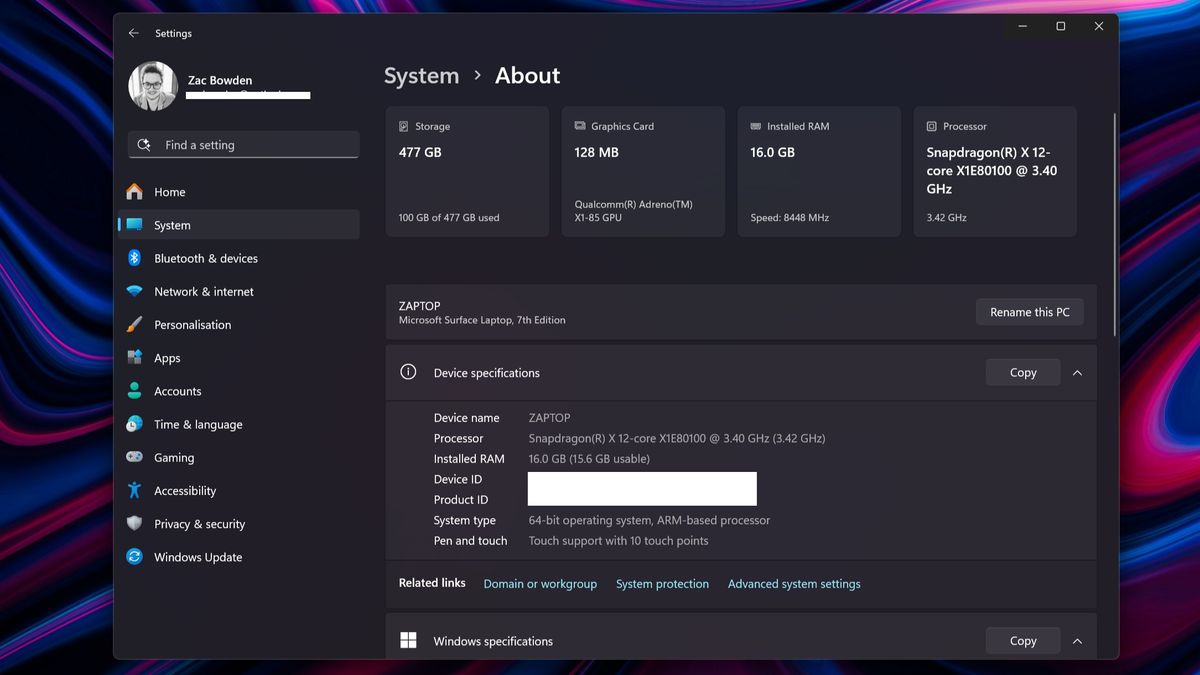Open the Accounts settings icon
The image size is (1200, 675).
(x=134, y=391)
